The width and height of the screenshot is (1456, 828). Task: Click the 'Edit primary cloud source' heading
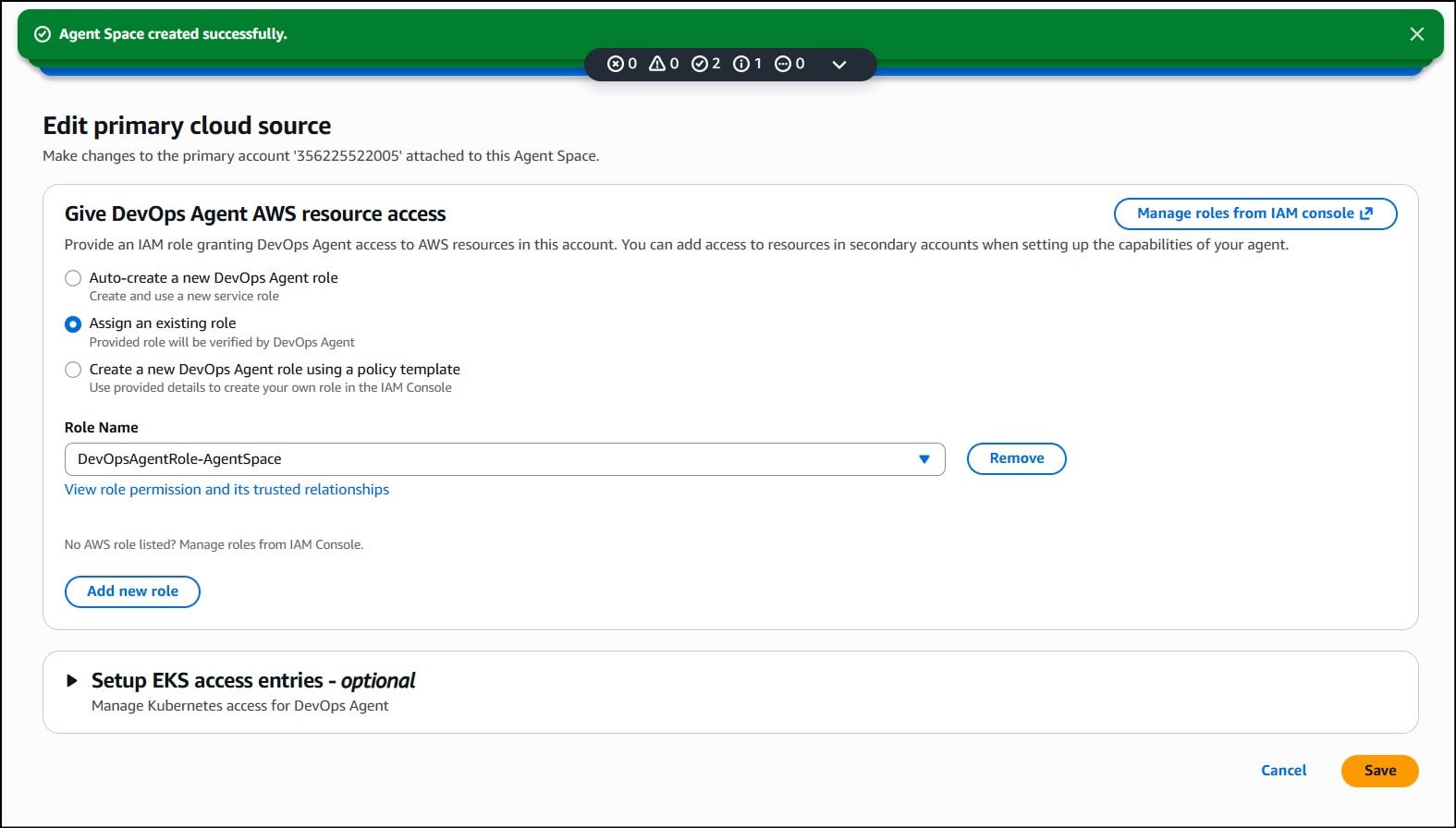pyautogui.click(x=187, y=126)
